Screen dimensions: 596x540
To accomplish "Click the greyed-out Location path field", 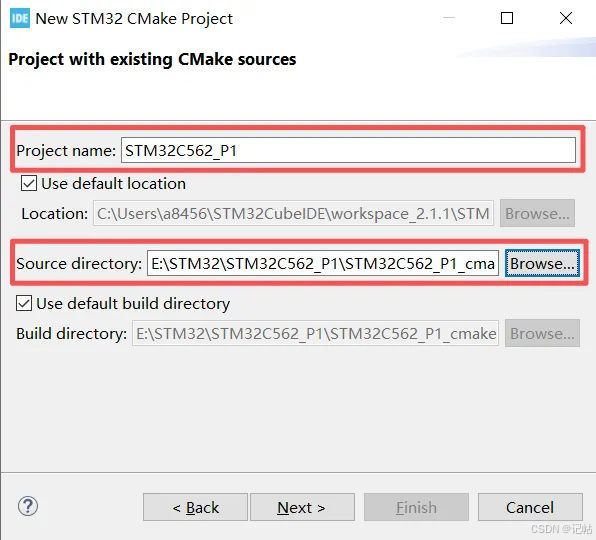I will coord(293,213).
